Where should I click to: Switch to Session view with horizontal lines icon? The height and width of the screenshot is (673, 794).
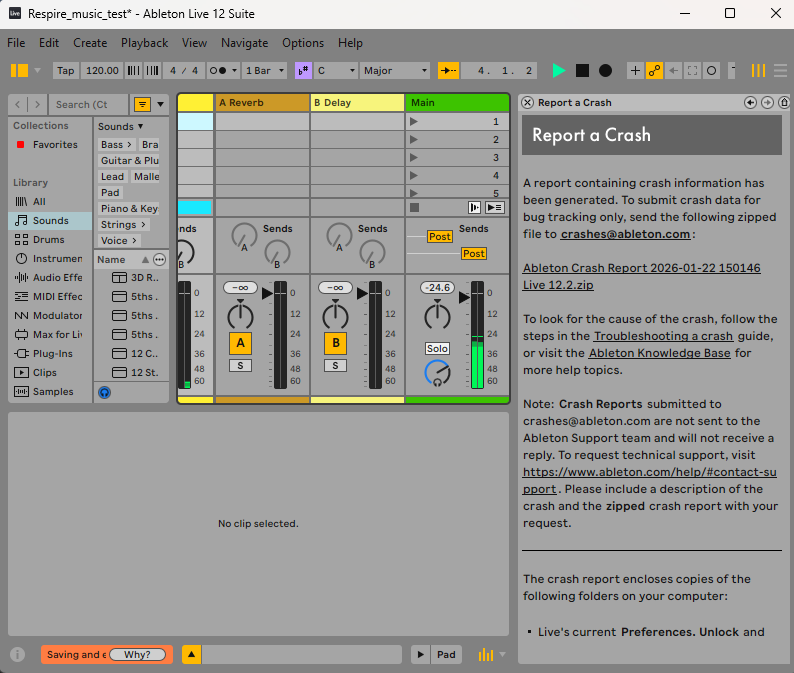(780, 70)
